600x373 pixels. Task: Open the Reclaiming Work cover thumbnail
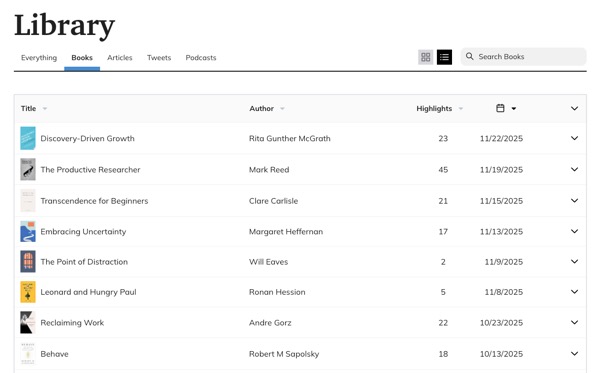[28, 323]
